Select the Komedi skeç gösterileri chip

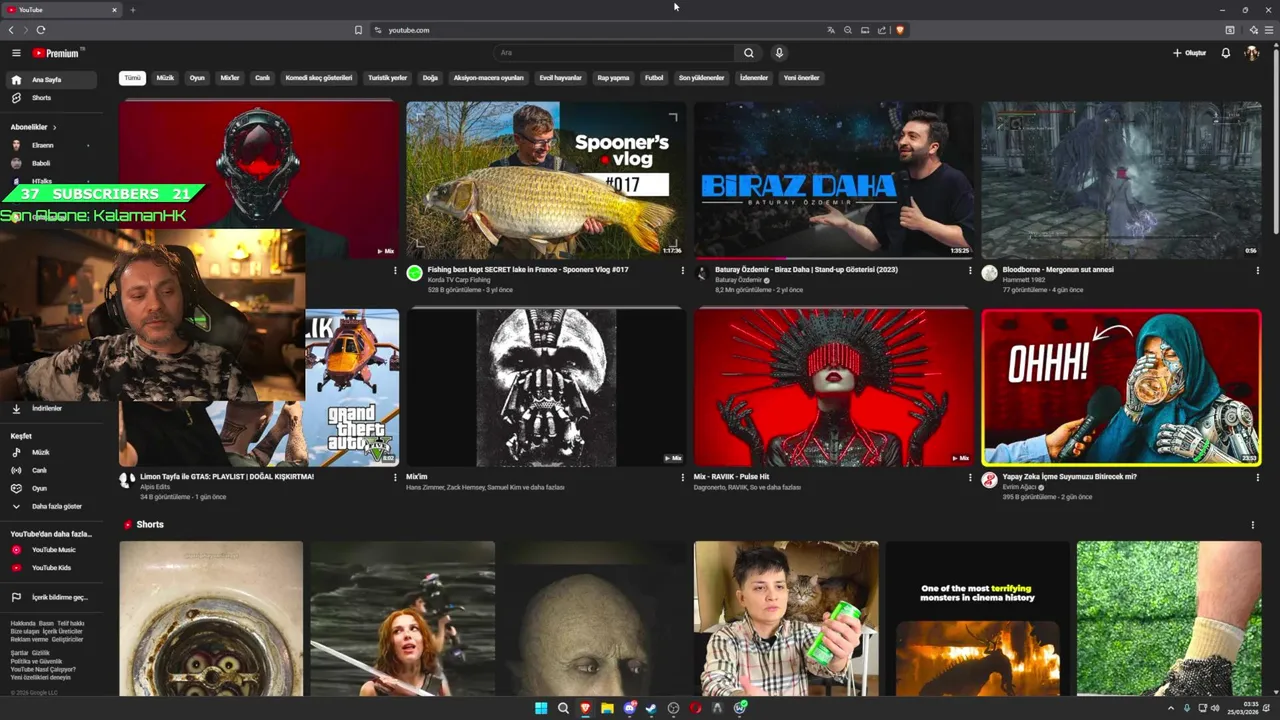click(319, 77)
